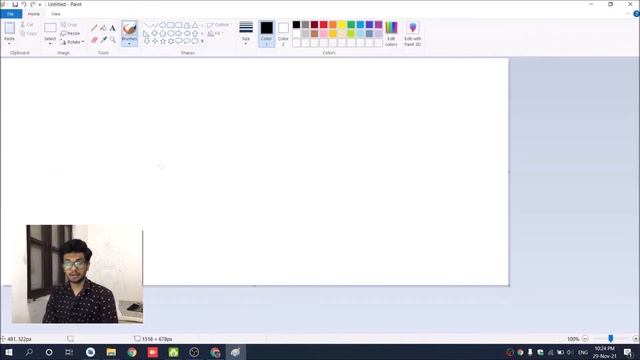Open the Size line thickness dropdown

(x=246, y=33)
